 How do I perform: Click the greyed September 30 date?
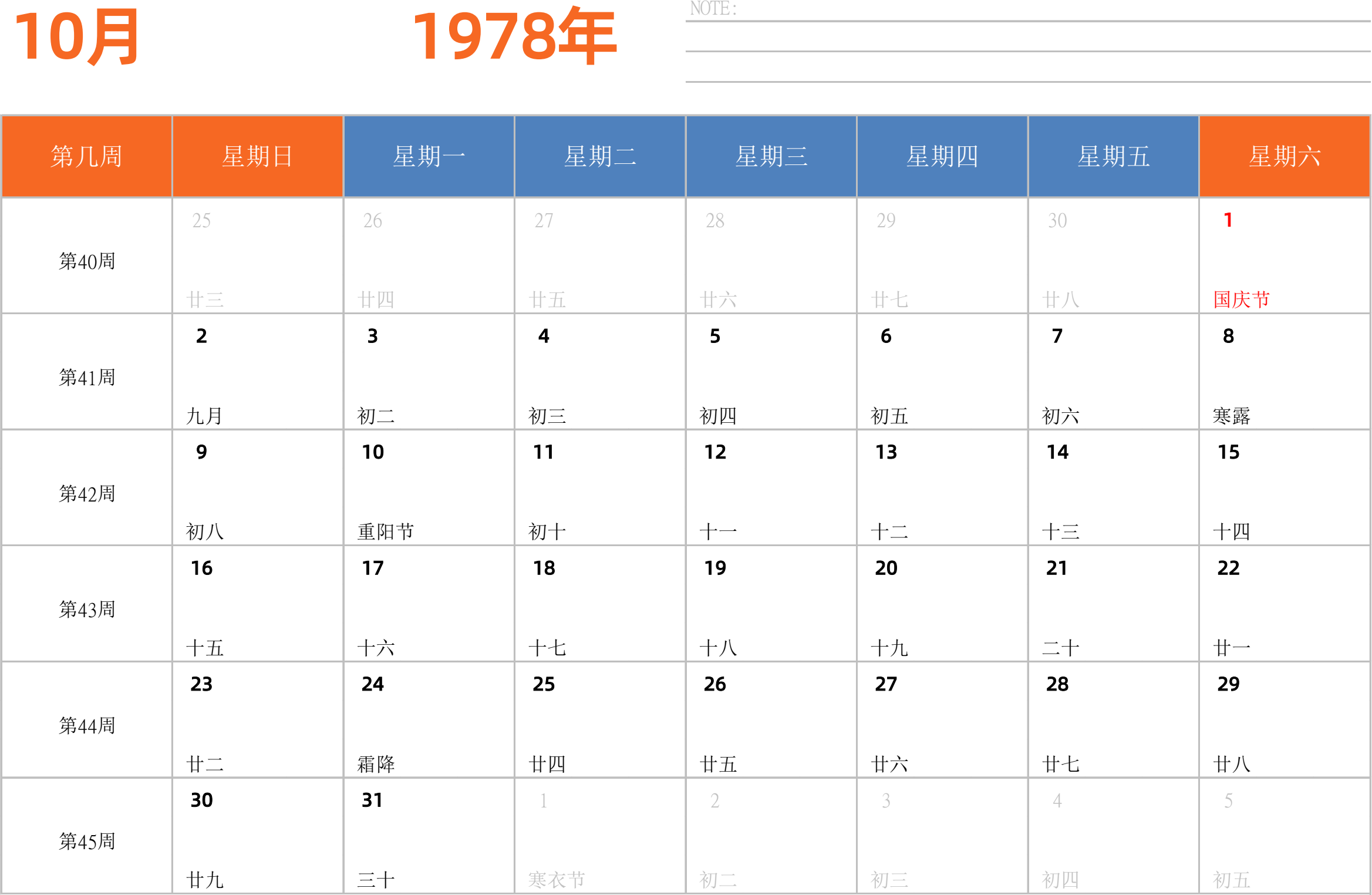pos(1057,221)
